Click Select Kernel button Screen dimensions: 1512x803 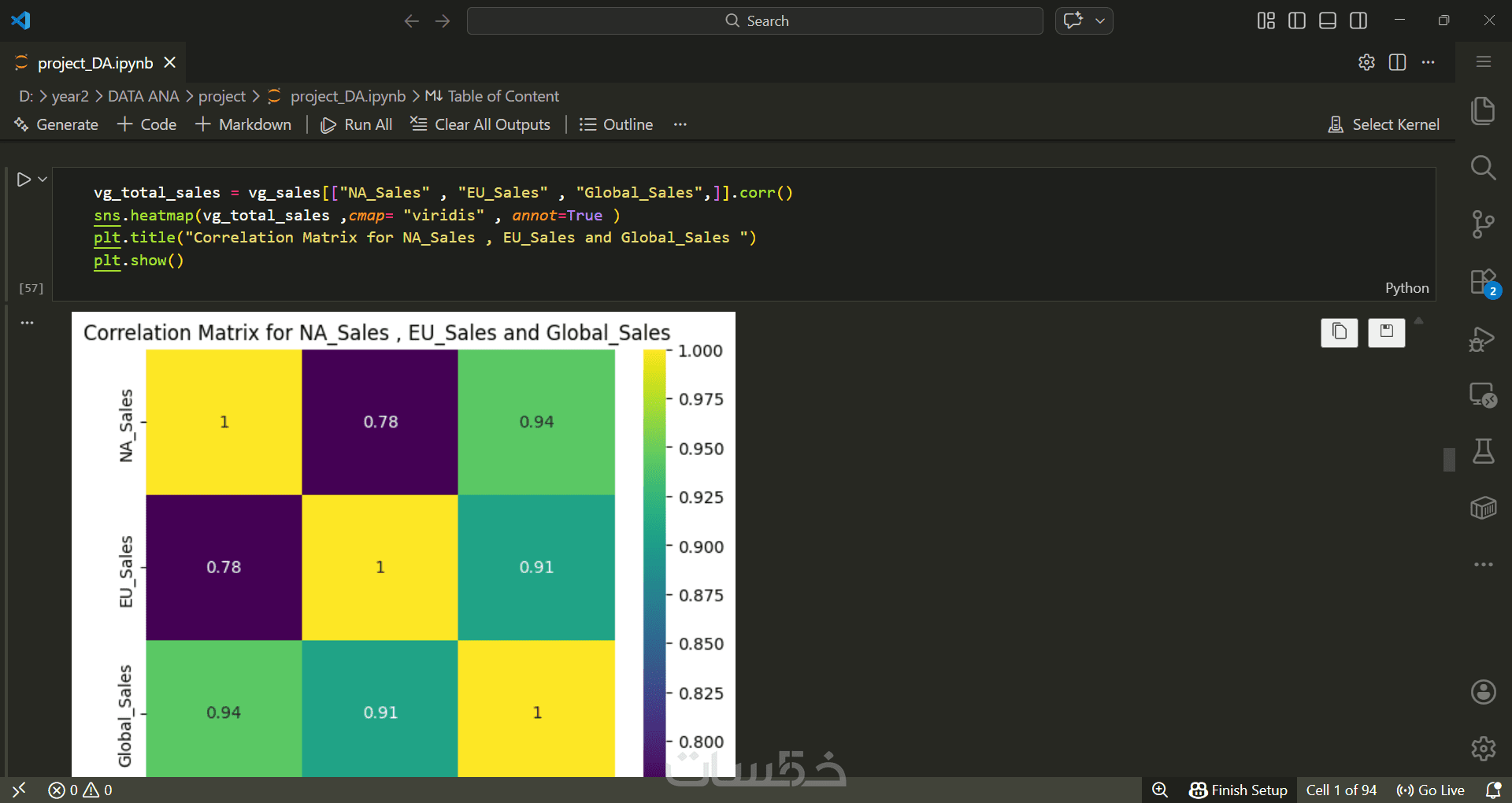click(x=1384, y=124)
